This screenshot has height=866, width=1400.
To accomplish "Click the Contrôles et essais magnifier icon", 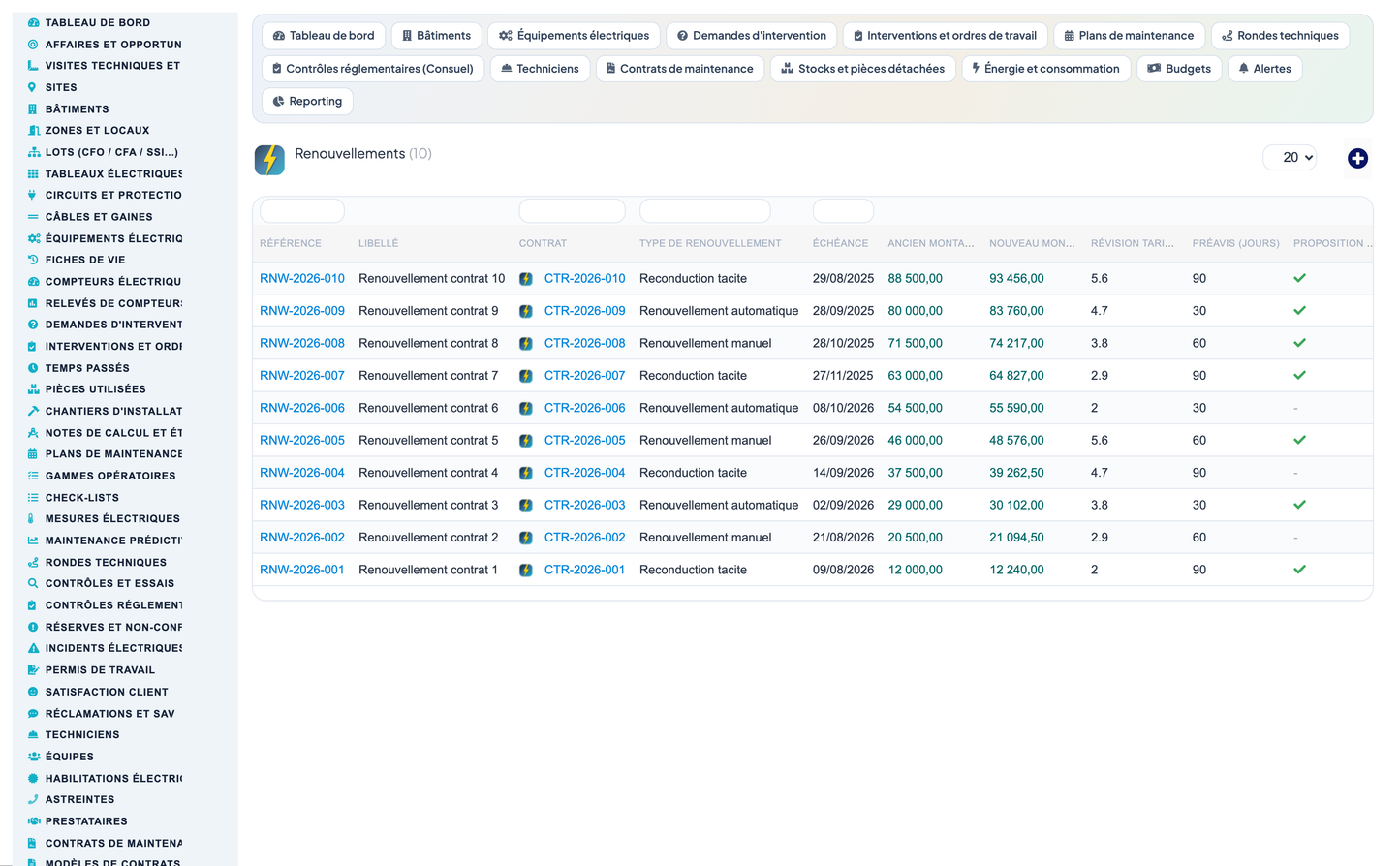I will pyautogui.click(x=33, y=583).
